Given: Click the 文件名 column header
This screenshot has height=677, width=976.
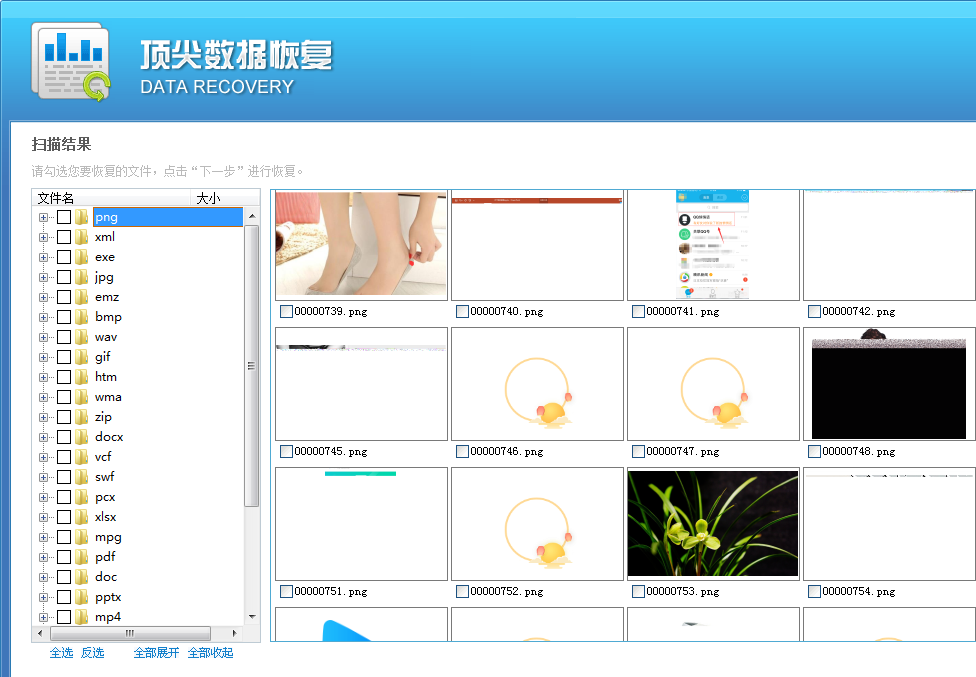Looking at the screenshot, I should pos(111,198).
